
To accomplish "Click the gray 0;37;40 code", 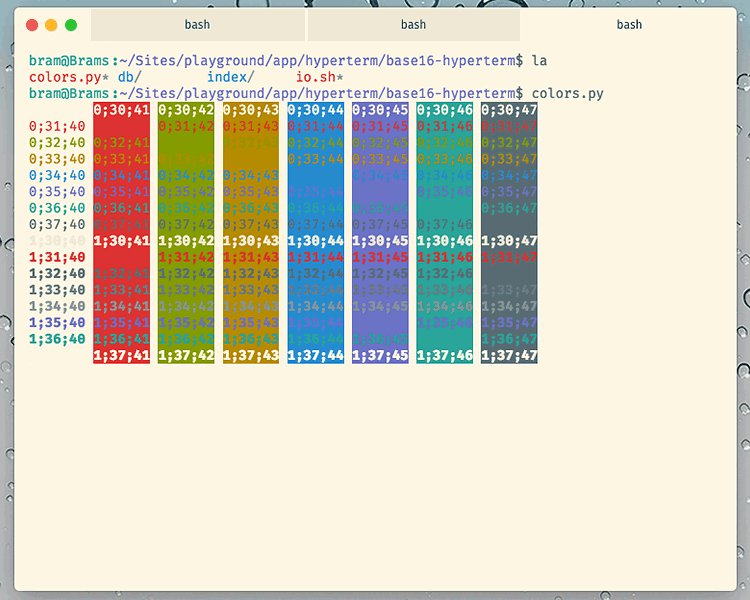I will click(x=57, y=224).
